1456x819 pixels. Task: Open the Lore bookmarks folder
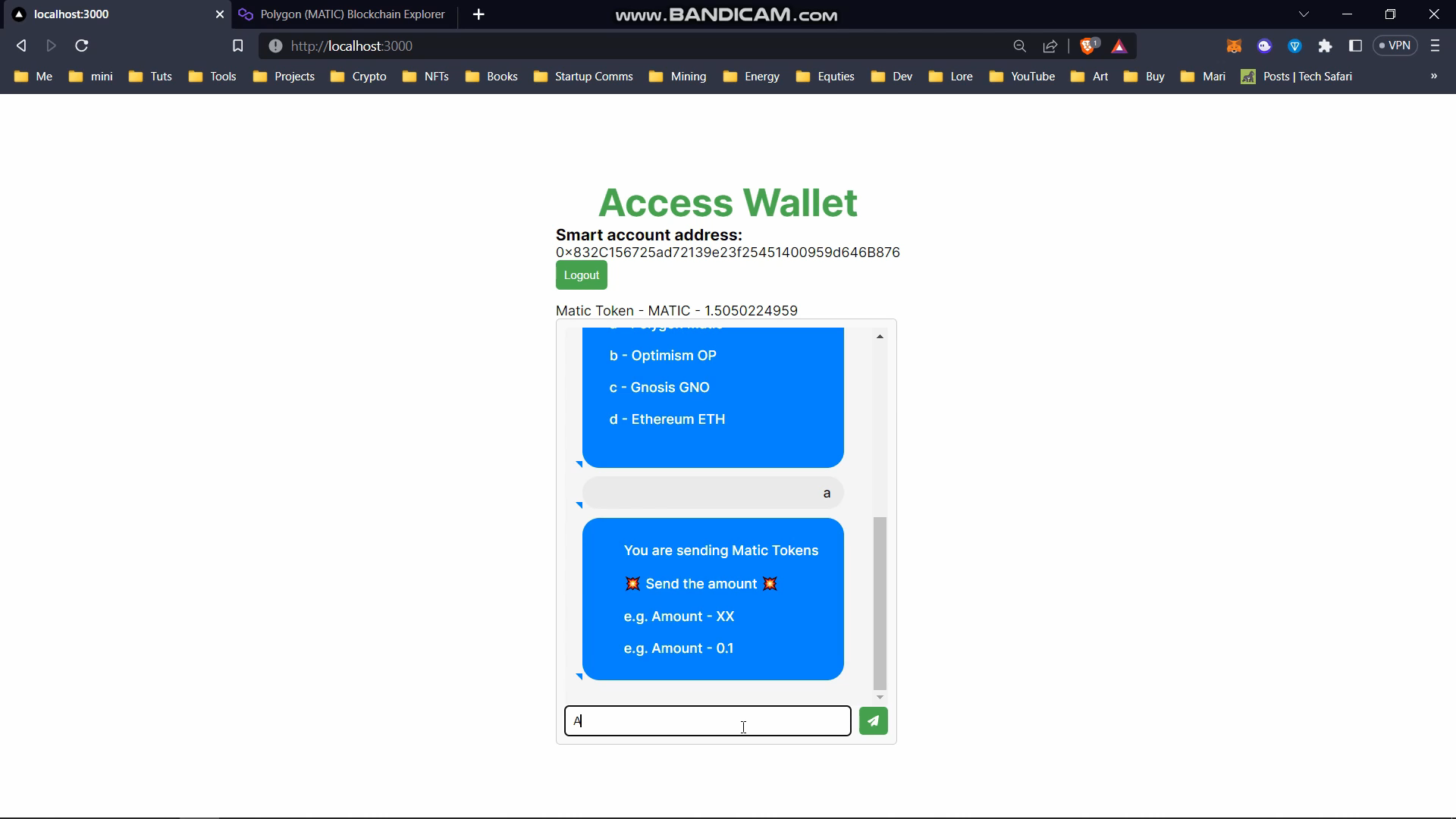click(x=951, y=77)
